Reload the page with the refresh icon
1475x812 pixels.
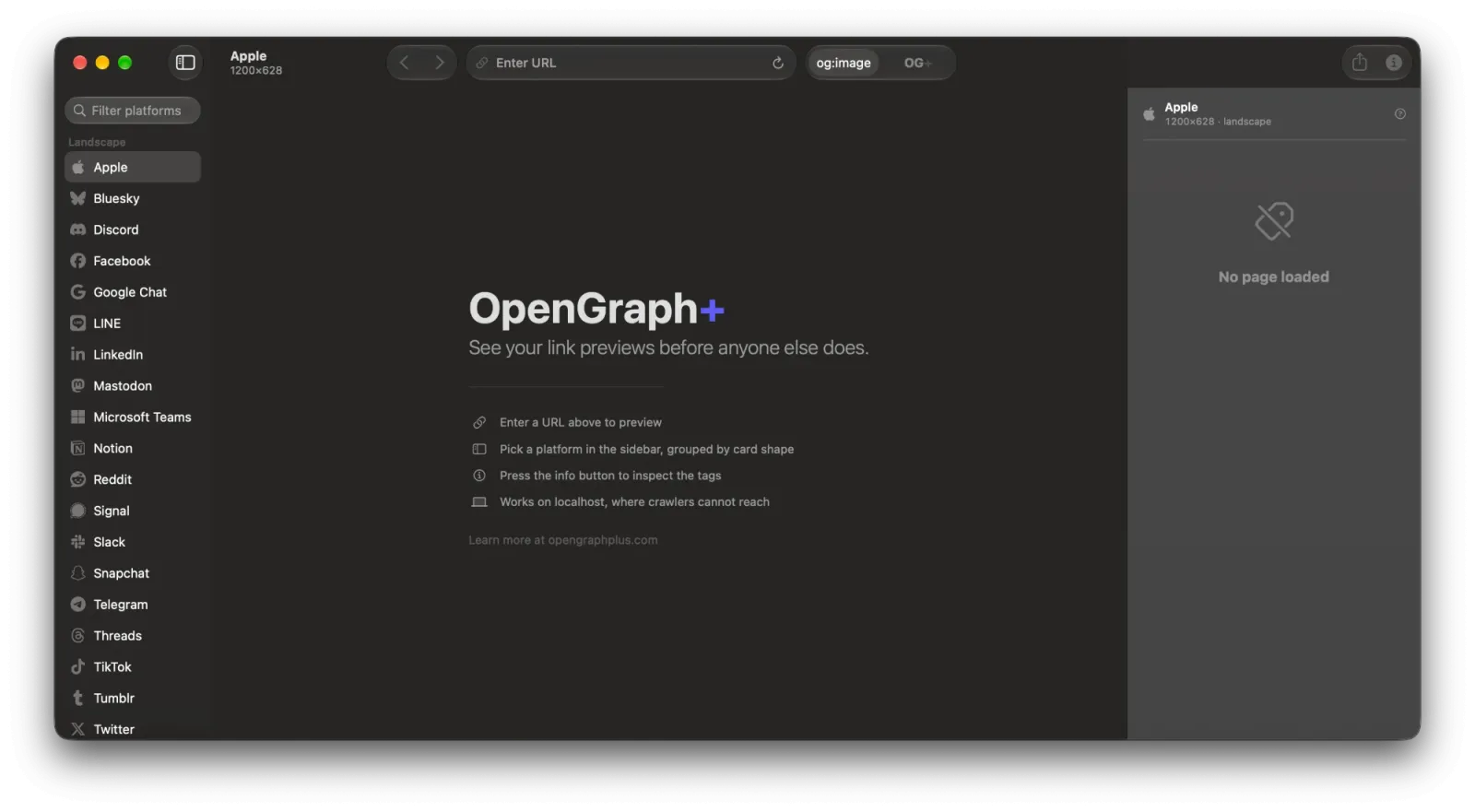tap(777, 63)
